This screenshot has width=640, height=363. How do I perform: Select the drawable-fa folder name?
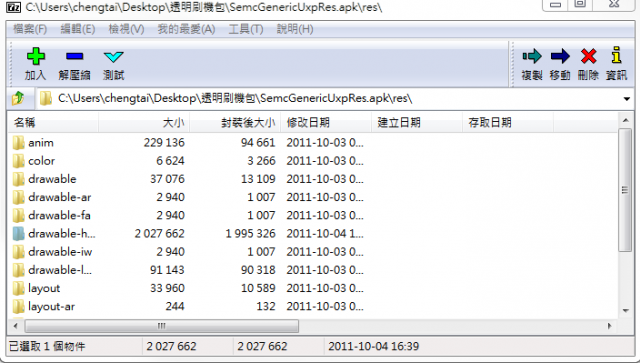pyautogui.click(x=60, y=216)
